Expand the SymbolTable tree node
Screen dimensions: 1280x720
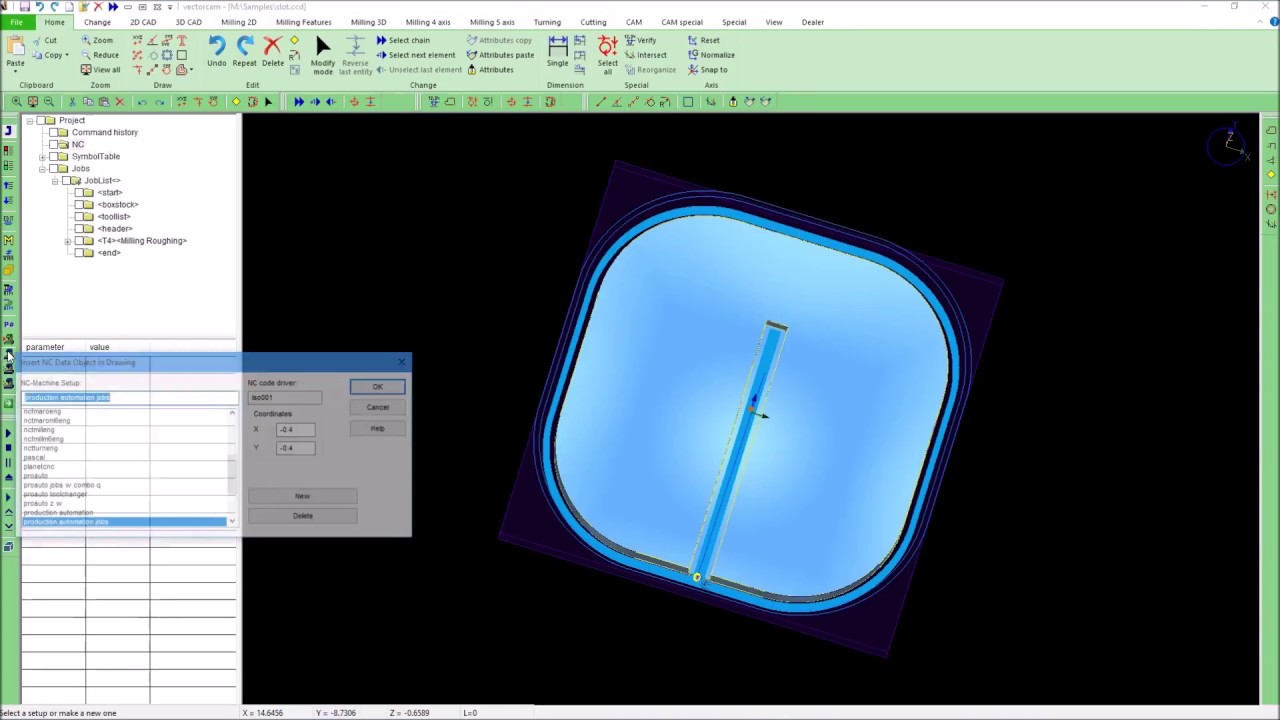pyautogui.click(x=42, y=156)
